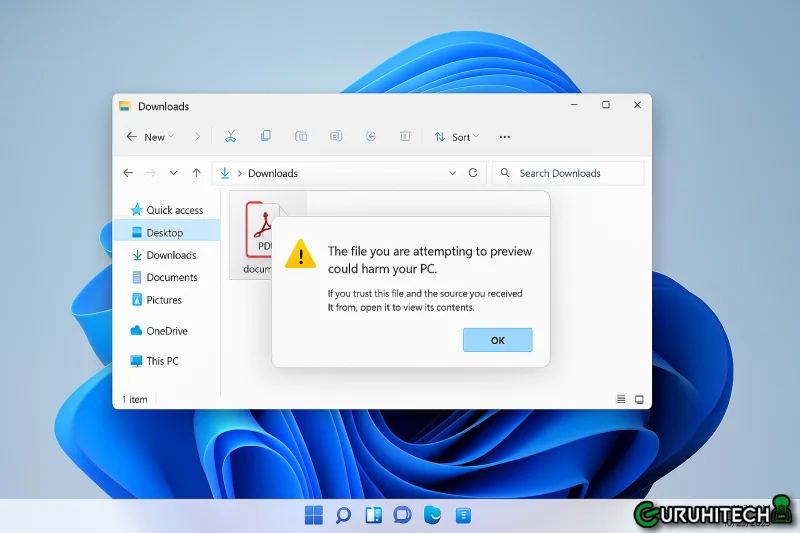Click the Delete trash icon
This screenshot has height=533, width=800.
tap(405, 136)
